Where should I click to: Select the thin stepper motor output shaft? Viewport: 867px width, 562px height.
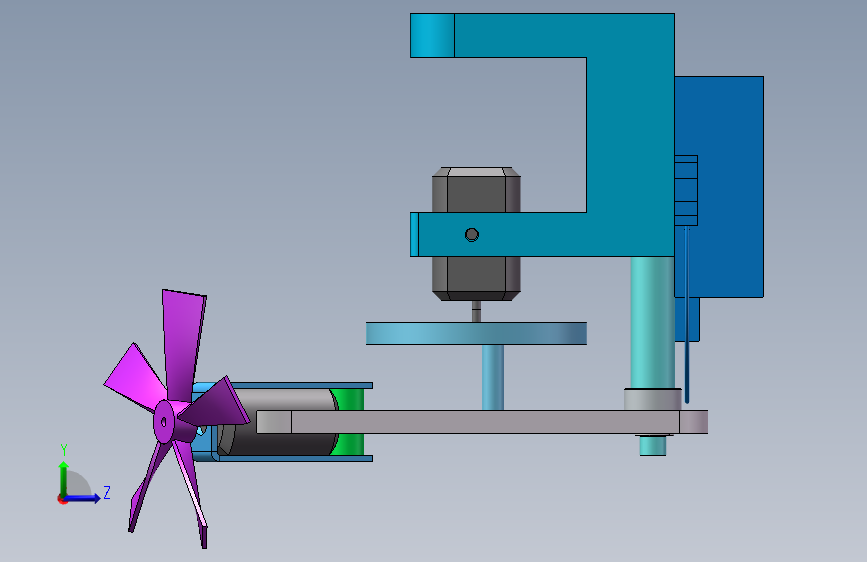(476, 311)
